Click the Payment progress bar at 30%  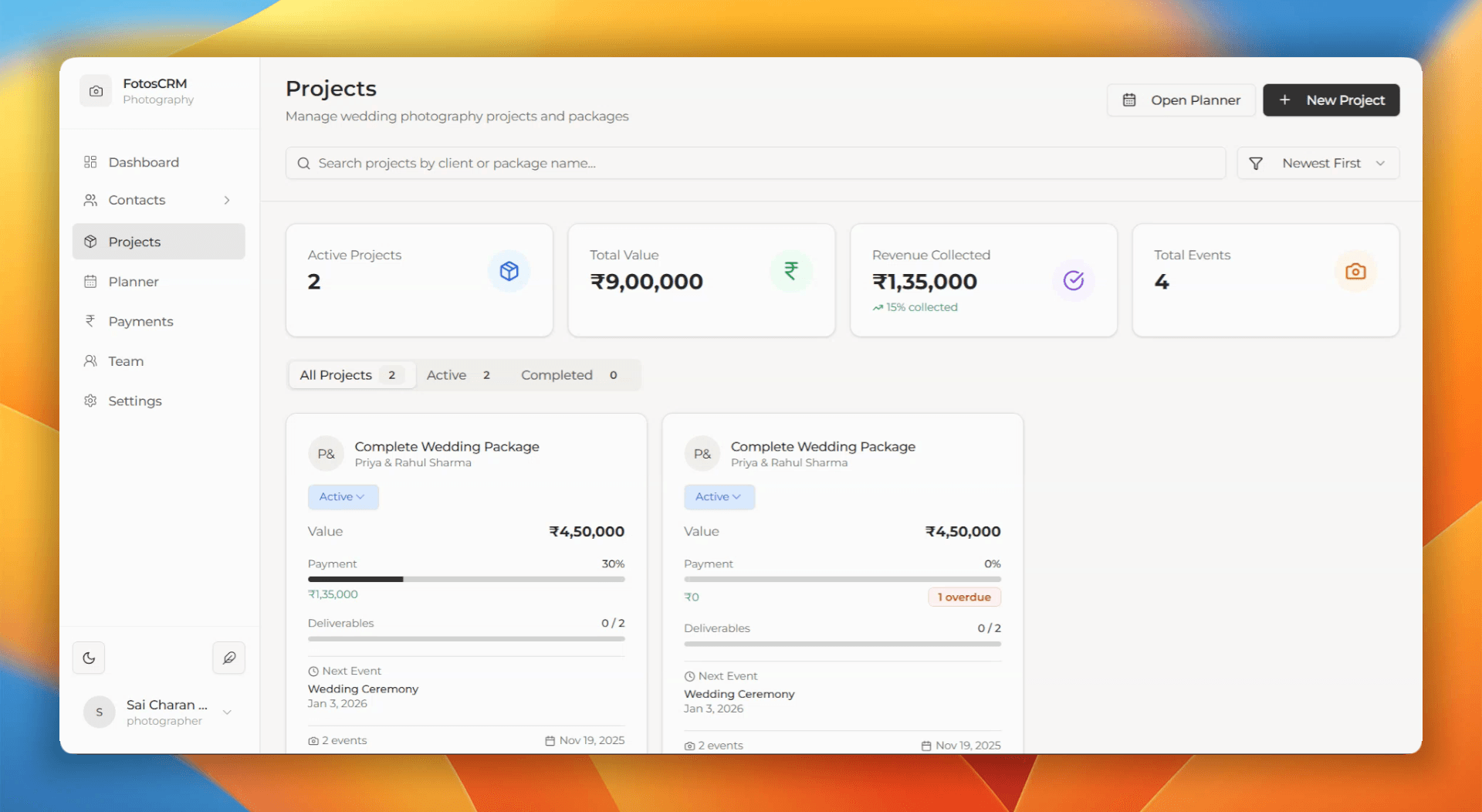465,579
